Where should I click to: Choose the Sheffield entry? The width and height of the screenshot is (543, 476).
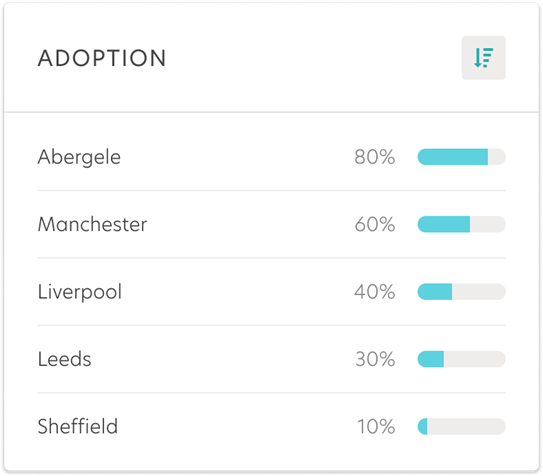[78, 426]
